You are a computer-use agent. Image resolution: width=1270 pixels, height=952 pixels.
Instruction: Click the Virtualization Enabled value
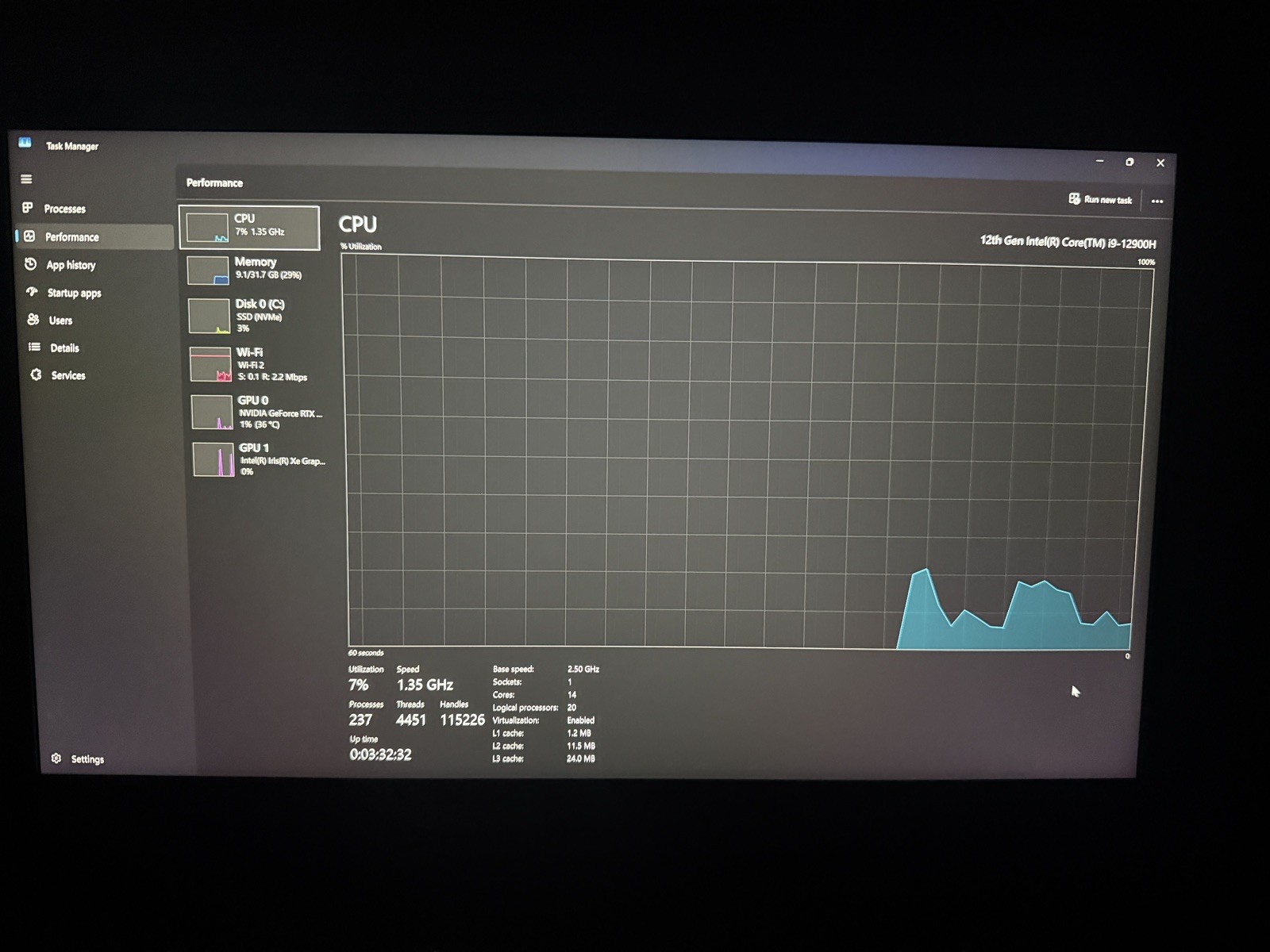pyautogui.click(x=581, y=720)
